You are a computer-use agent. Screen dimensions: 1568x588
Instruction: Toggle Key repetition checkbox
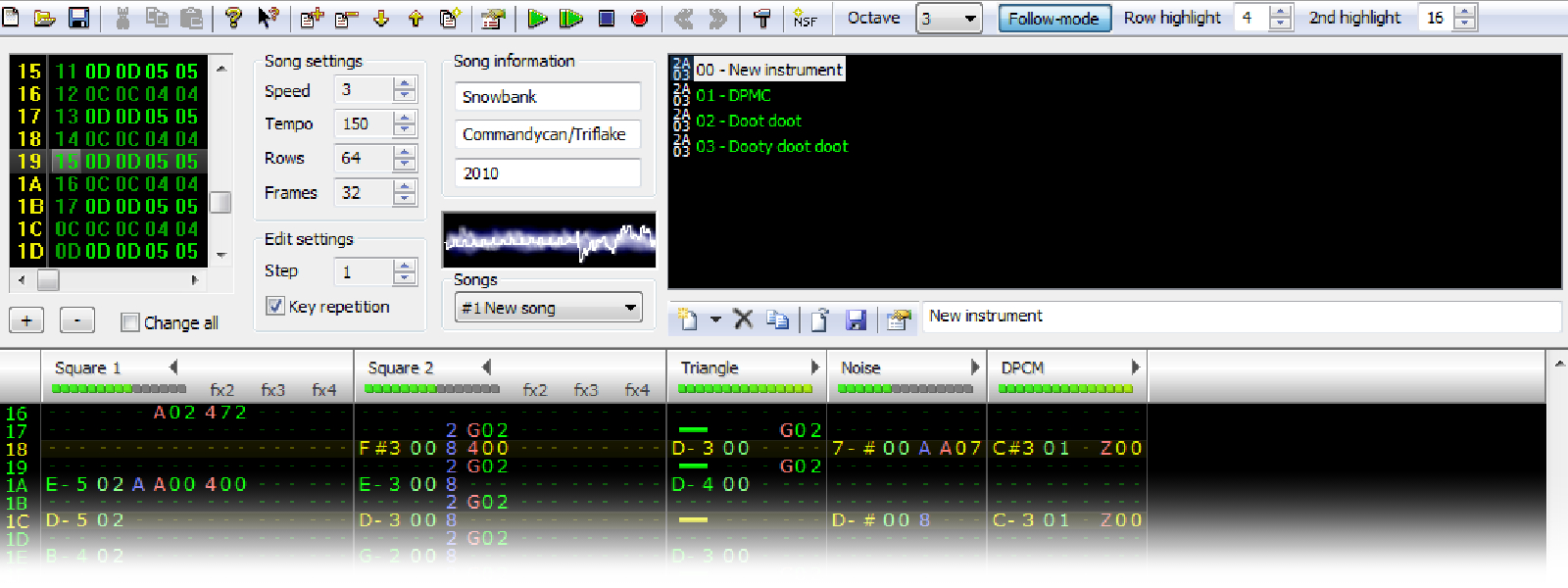pos(275,306)
